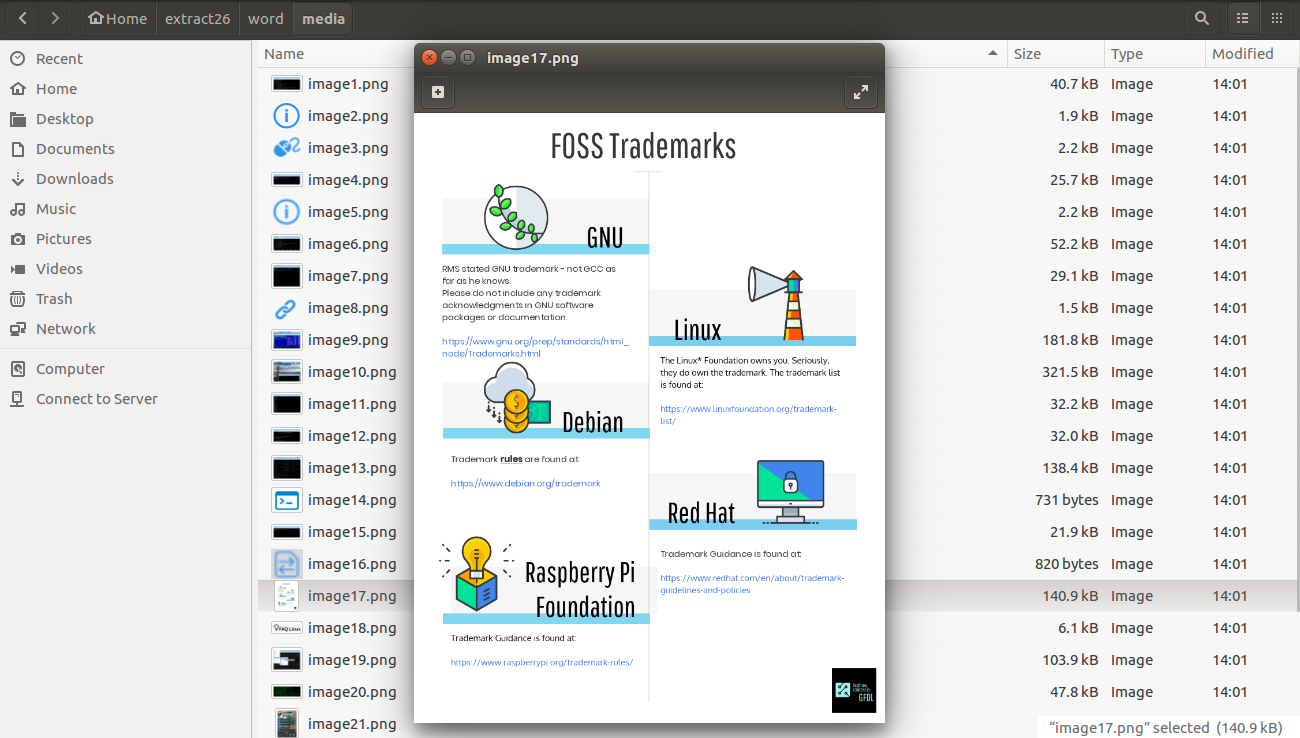Select image9.png thumbnail
Image resolution: width=1300 pixels, height=738 pixels.
click(x=286, y=340)
